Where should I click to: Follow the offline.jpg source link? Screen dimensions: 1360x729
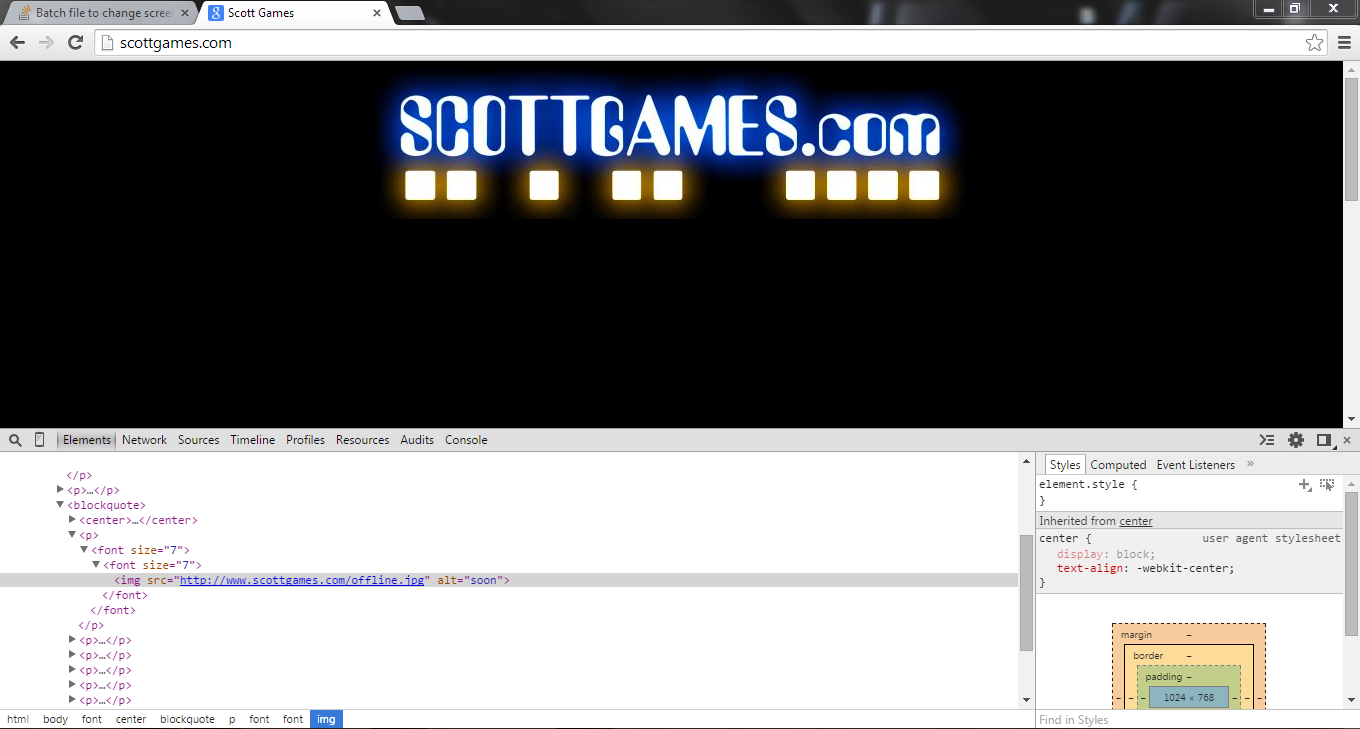(303, 580)
